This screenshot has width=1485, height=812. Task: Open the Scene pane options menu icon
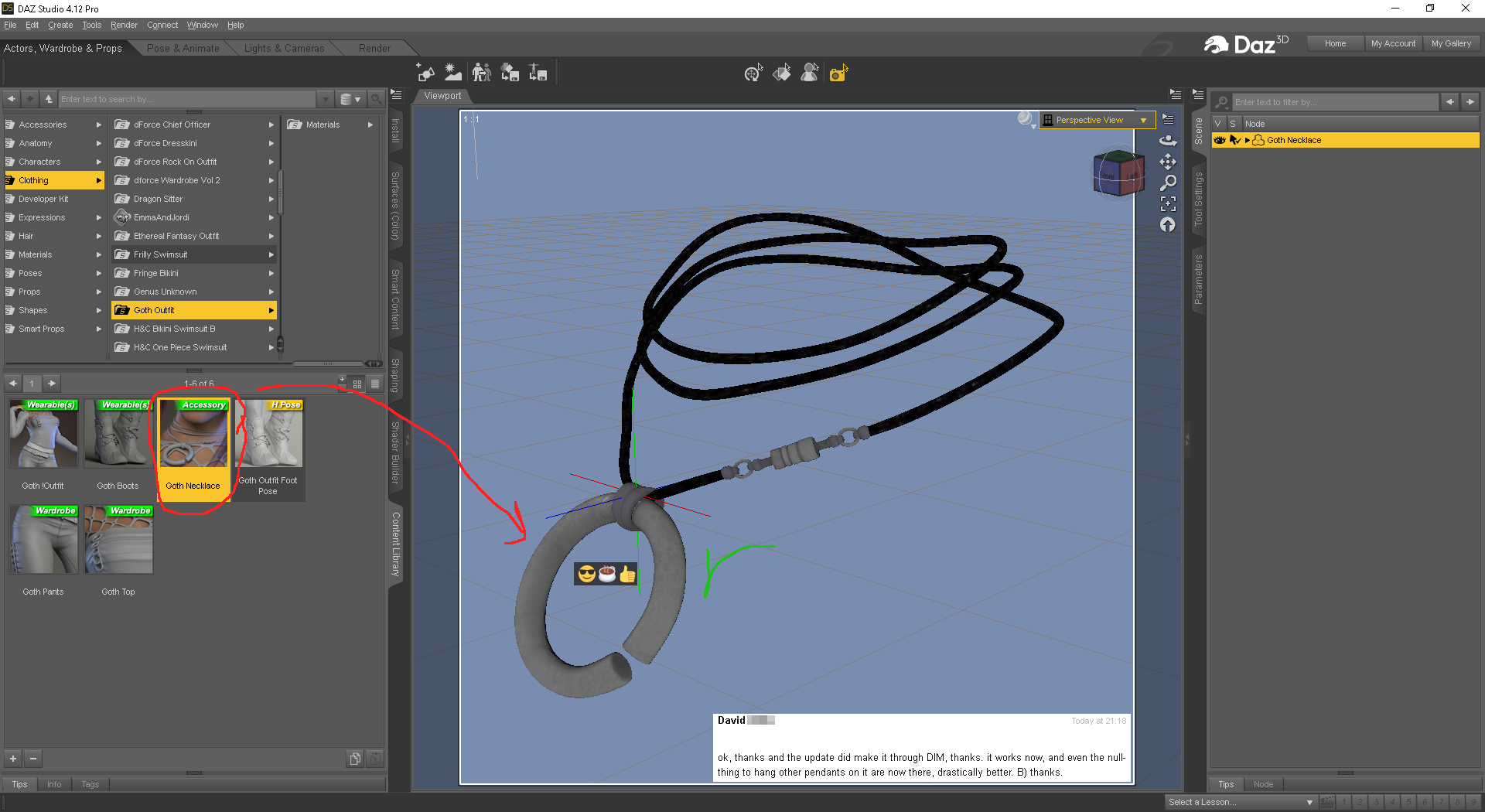[x=1198, y=95]
